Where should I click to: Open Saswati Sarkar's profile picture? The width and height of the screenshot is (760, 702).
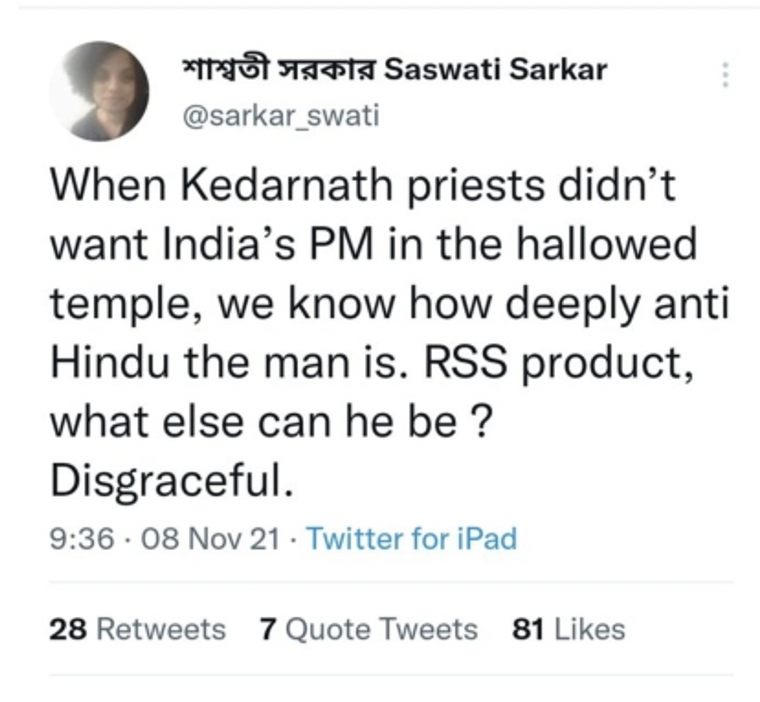pyautogui.click(x=99, y=91)
